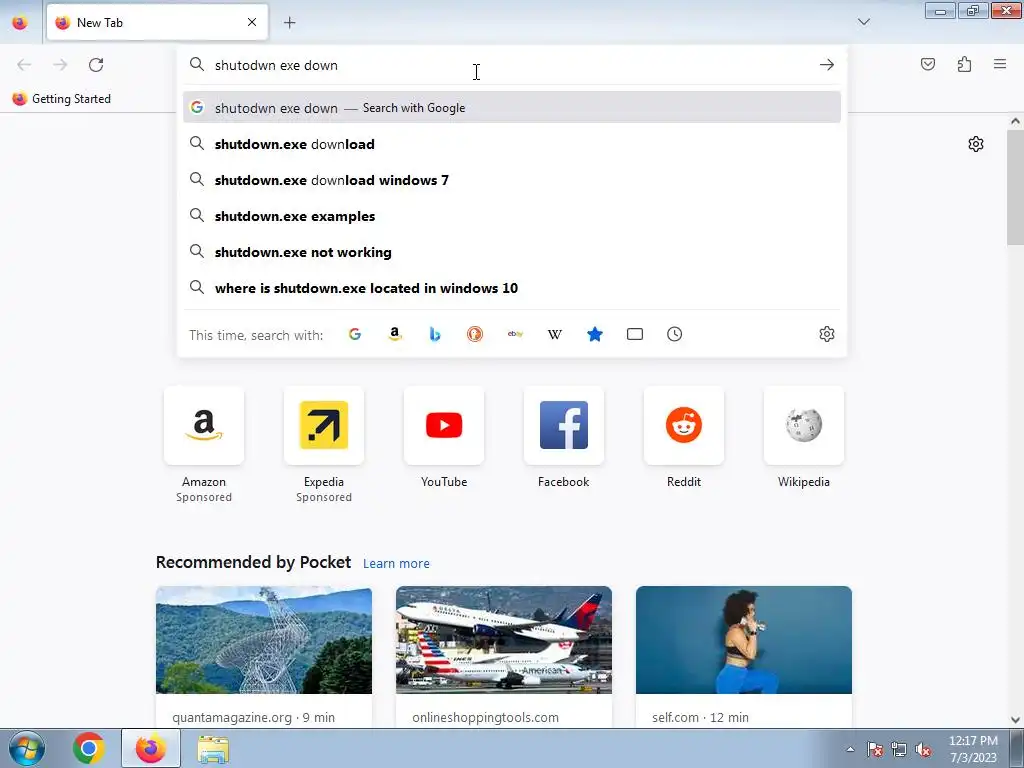Image resolution: width=1024 pixels, height=768 pixels.
Task: Go forward one page
Action: point(60,65)
